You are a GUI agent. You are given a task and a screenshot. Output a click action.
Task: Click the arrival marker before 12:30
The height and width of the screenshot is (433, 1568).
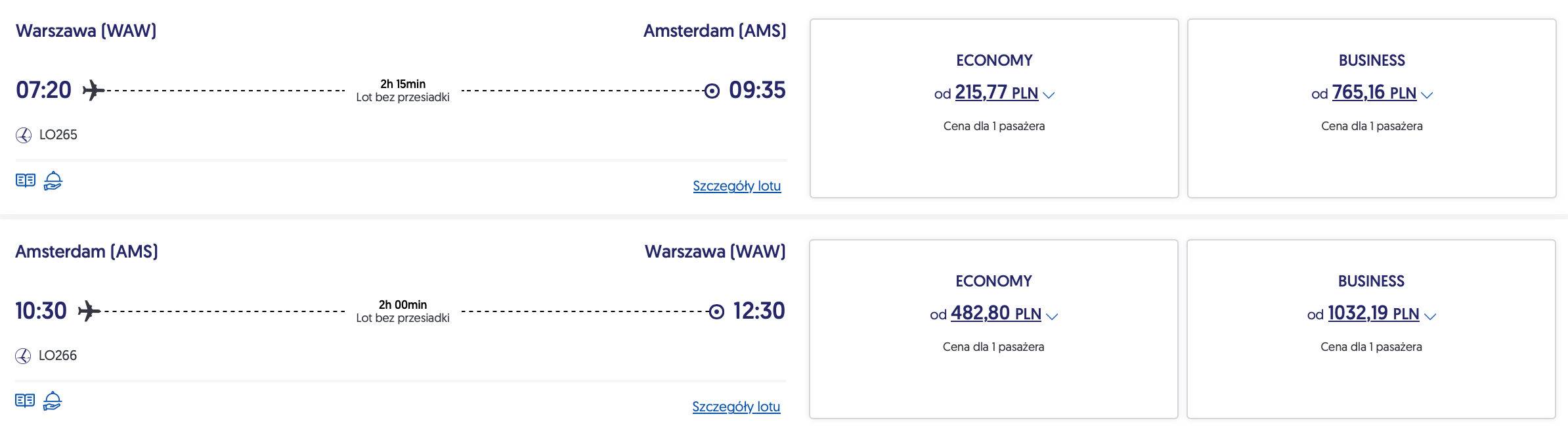click(716, 311)
